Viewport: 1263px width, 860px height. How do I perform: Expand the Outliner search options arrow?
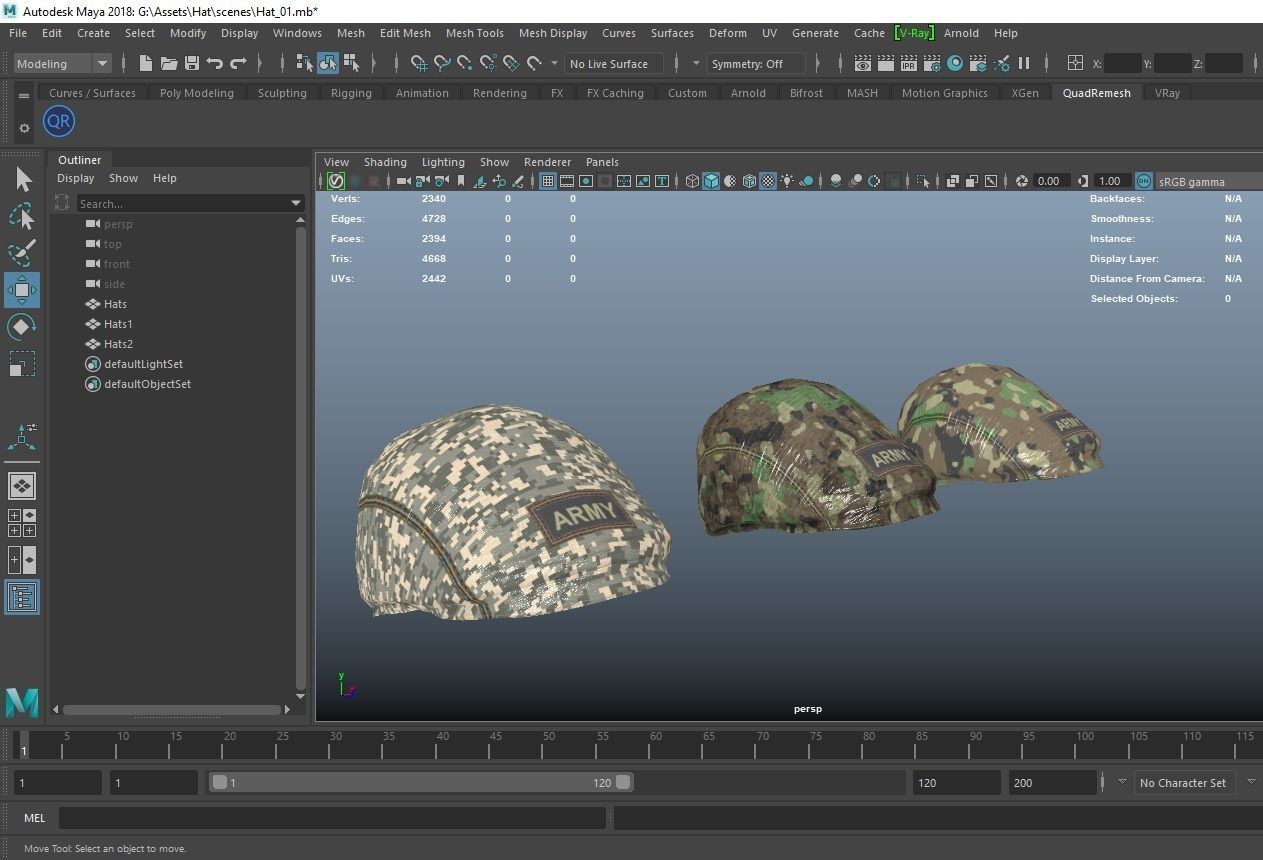(296, 203)
